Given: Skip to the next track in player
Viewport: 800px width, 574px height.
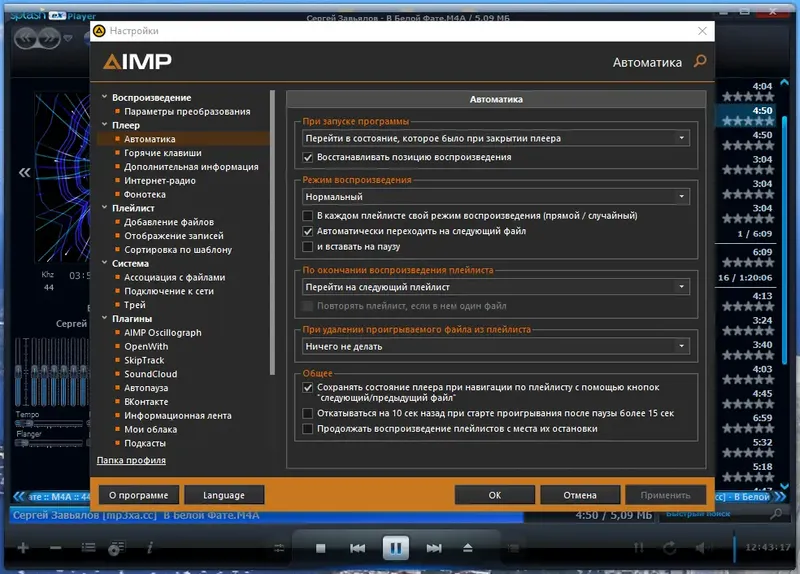Looking at the screenshot, I should pyautogui.click(x=434, y=548).
